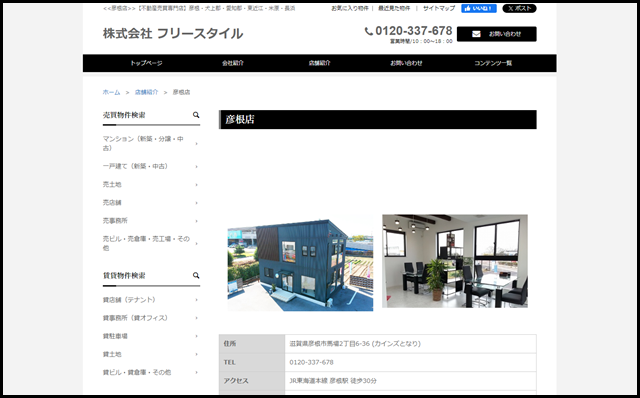The height and width of the screenshot is (398, 640).
Task: Click the chevron next to 貸事務所（貸オフィス）
Action: pos(196,318)
